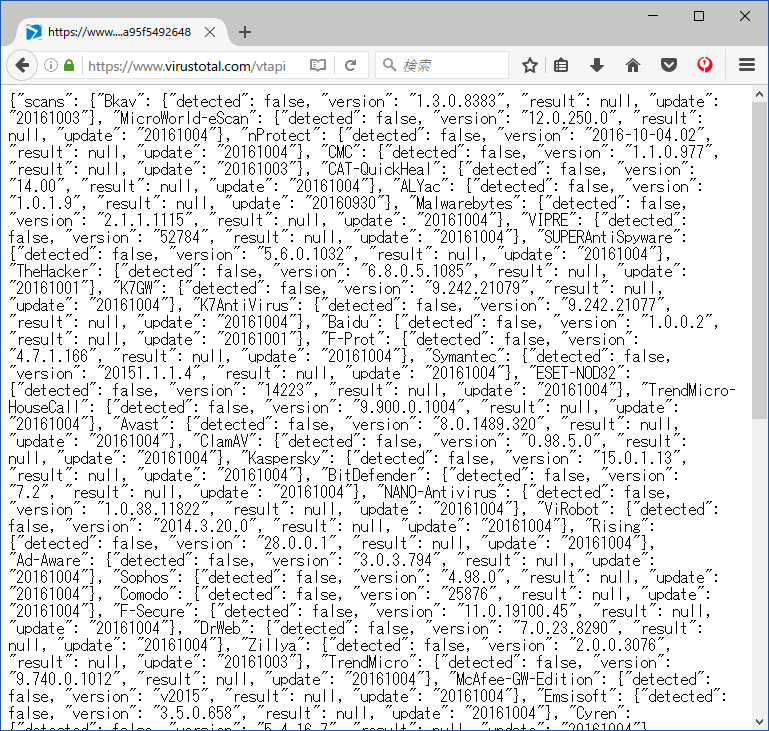
Task: Reload the page with the refresh icon
Action: click(350, 65)
